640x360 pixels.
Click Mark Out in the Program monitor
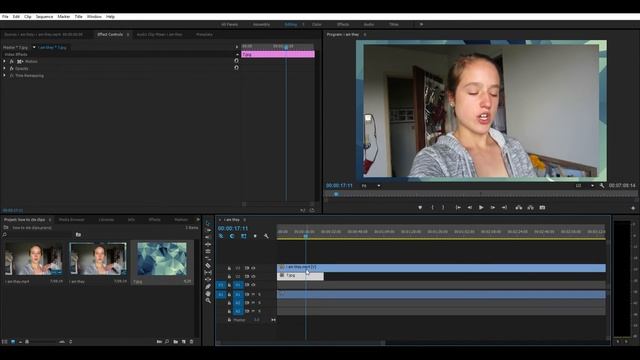pos(443,208)
